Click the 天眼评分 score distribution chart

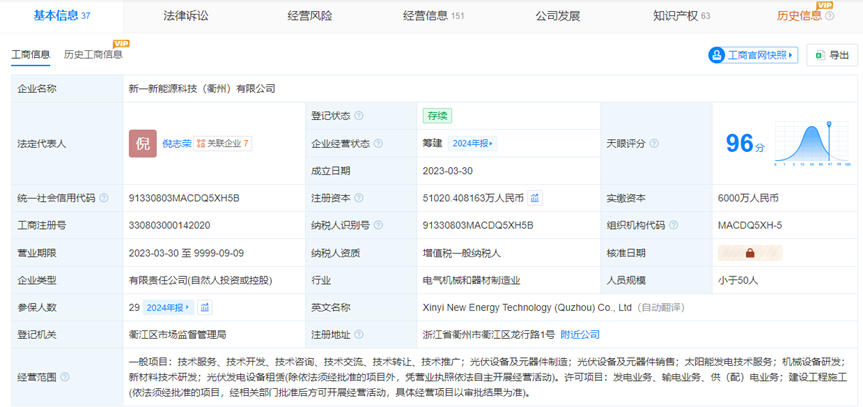pos(814,143)
